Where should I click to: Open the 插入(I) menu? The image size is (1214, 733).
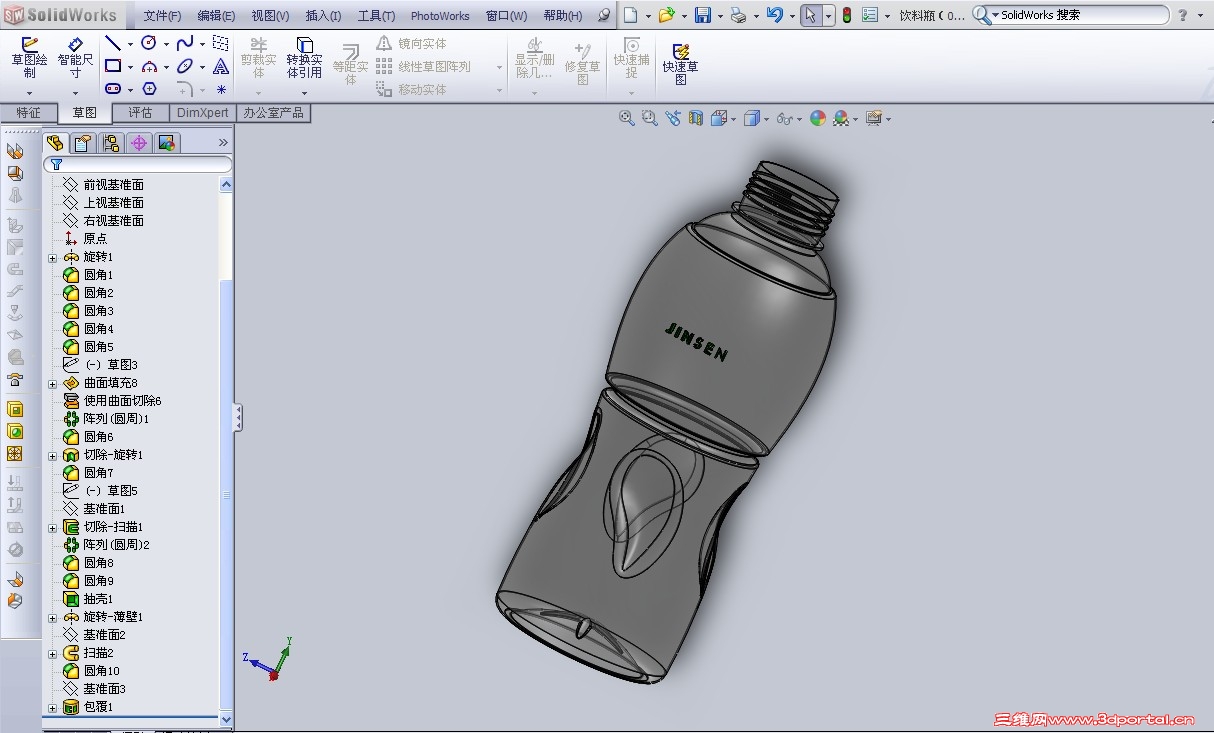coord(323,16)
